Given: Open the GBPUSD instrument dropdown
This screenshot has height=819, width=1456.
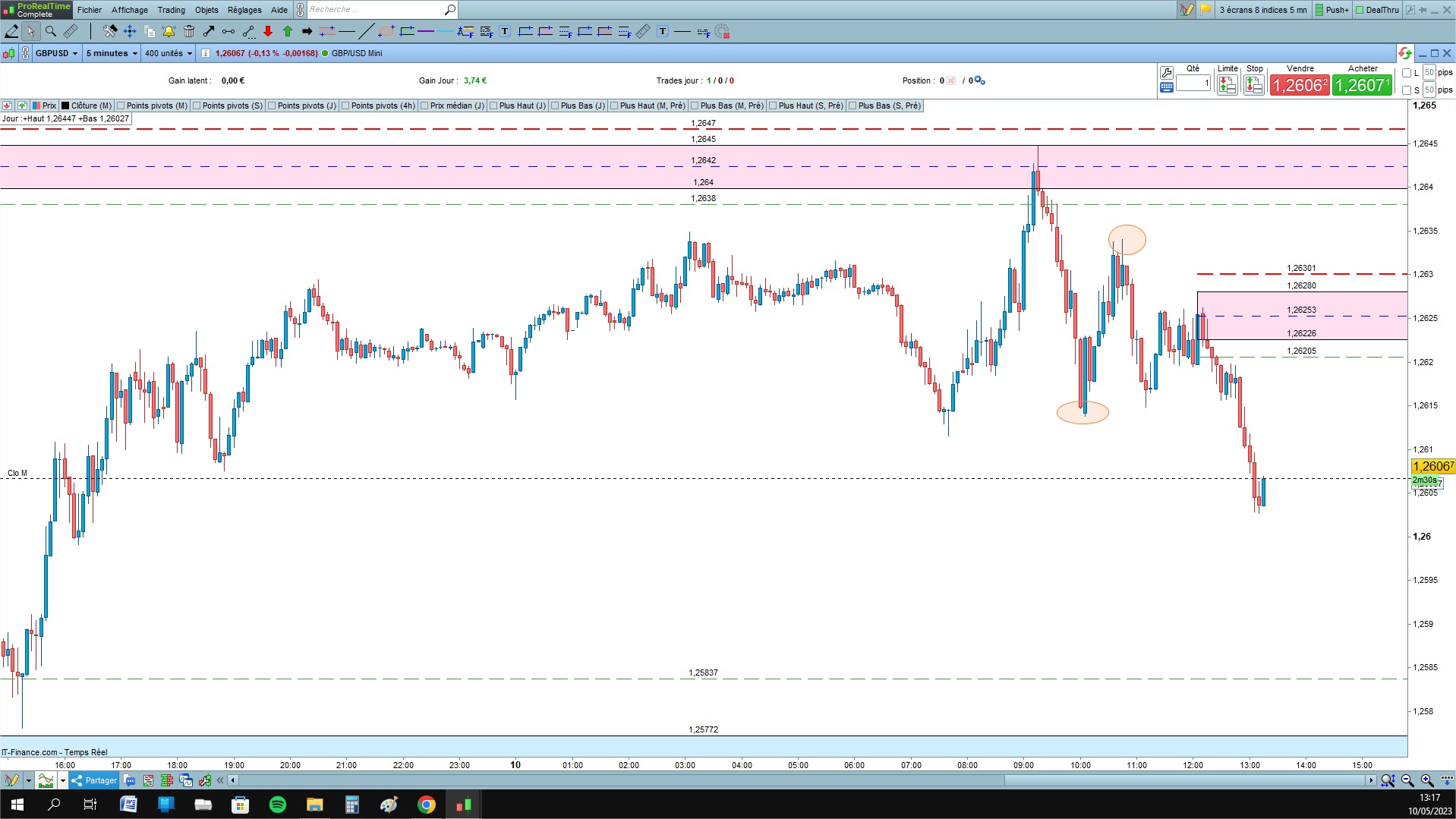Looking at the screenshot, I should click(57, 53).
